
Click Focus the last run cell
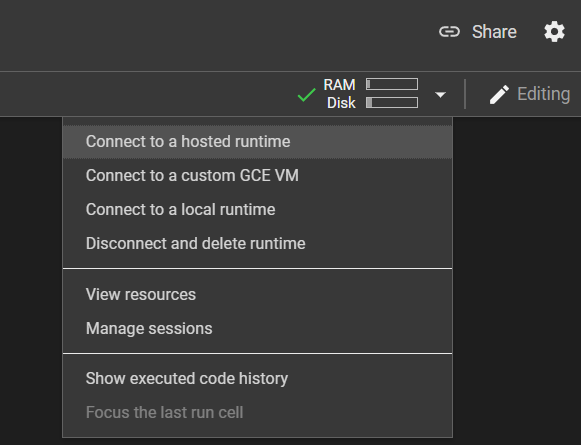click(258, 413)
